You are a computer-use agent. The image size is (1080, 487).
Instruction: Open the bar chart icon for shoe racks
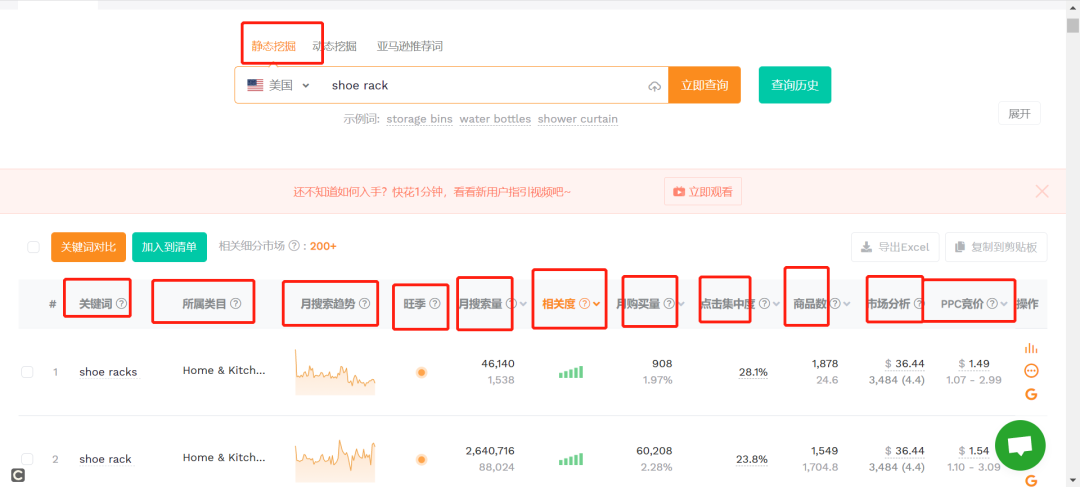(1031, 348)
